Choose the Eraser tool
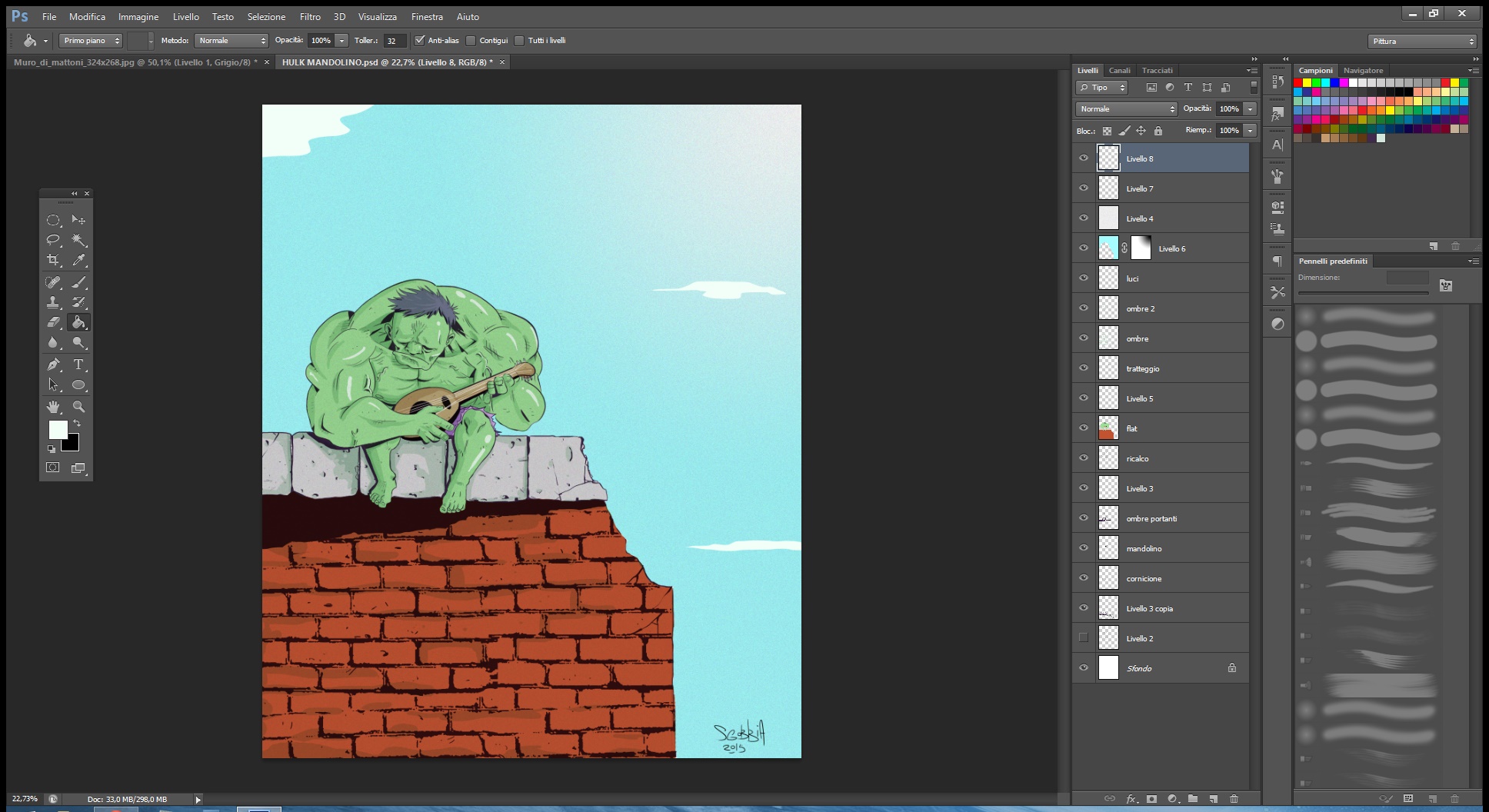 point(53,322)
